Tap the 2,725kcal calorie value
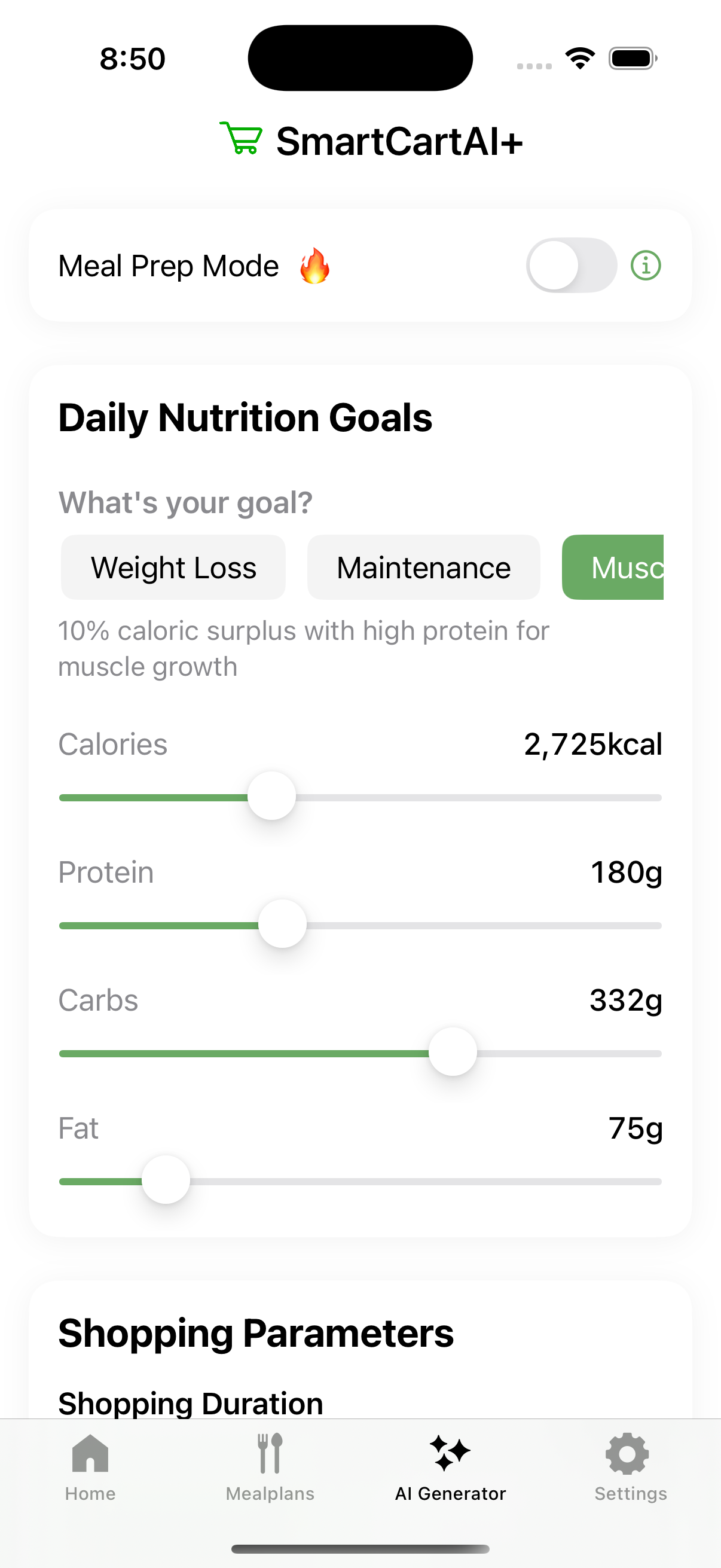Screen dimensions: 721x1568 [x=592, y=744]
